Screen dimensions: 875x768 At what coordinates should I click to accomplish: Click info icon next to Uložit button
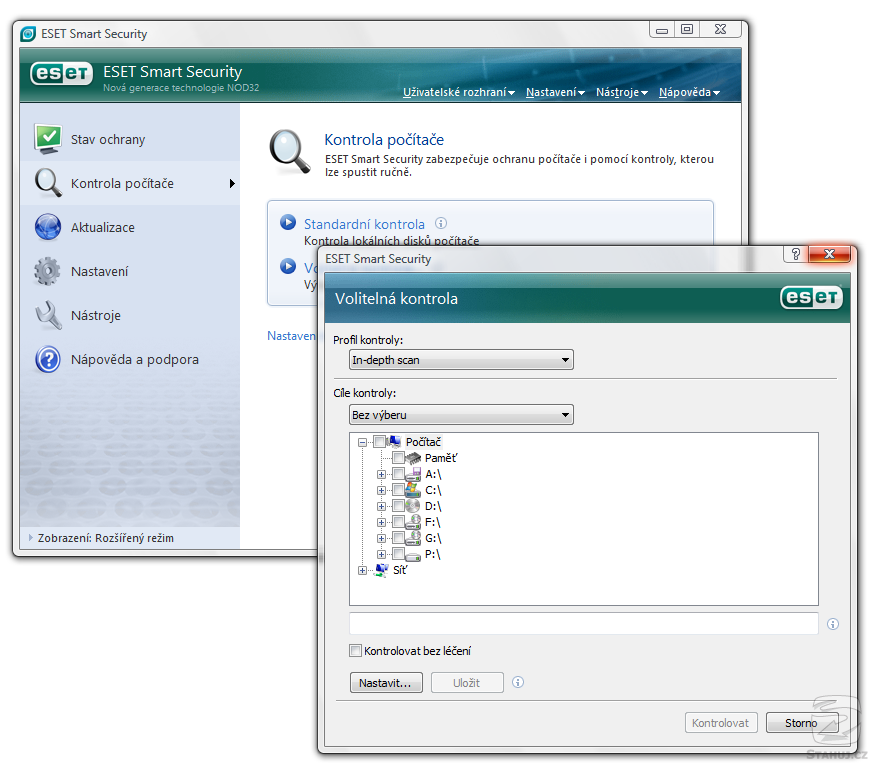pos(518,682)
